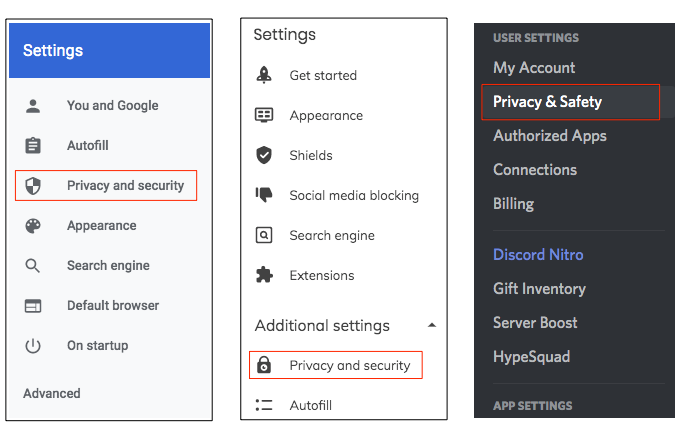Open My Account in Discord settings

point(534,68)
